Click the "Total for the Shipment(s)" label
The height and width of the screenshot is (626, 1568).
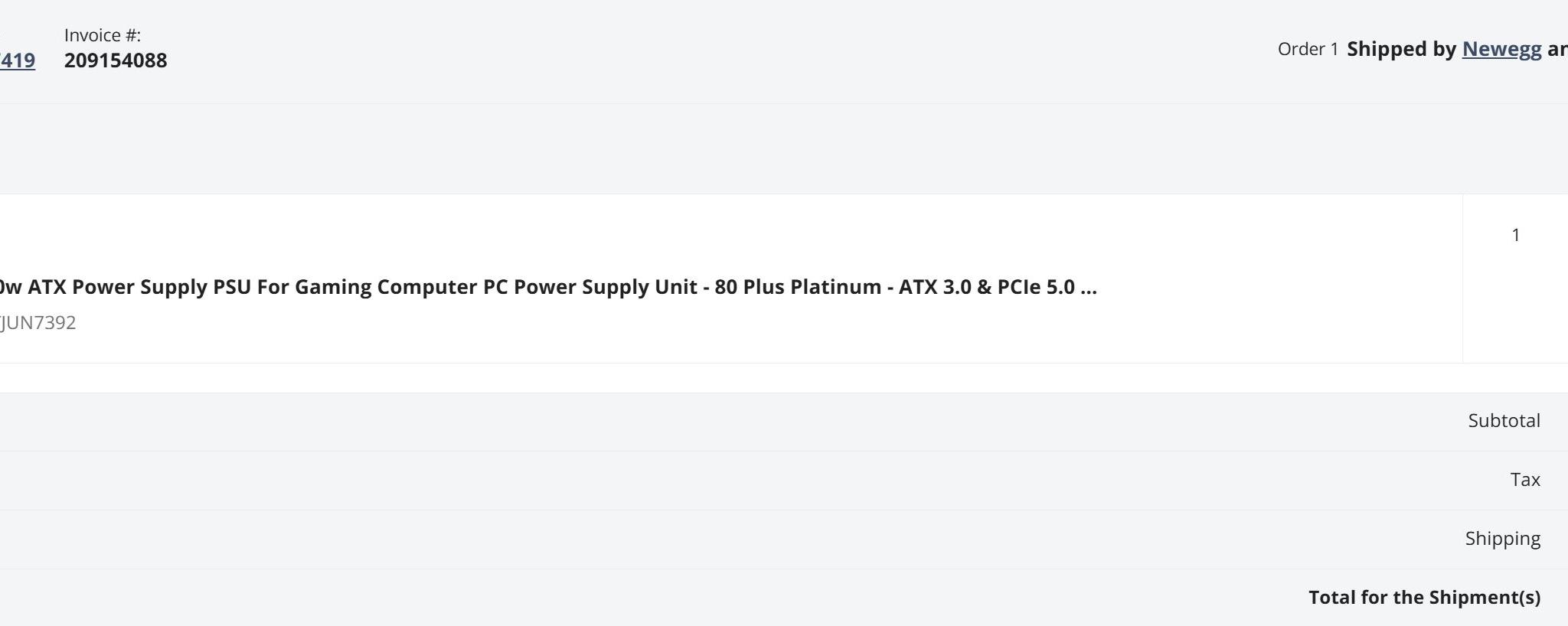click(1424, 598)
